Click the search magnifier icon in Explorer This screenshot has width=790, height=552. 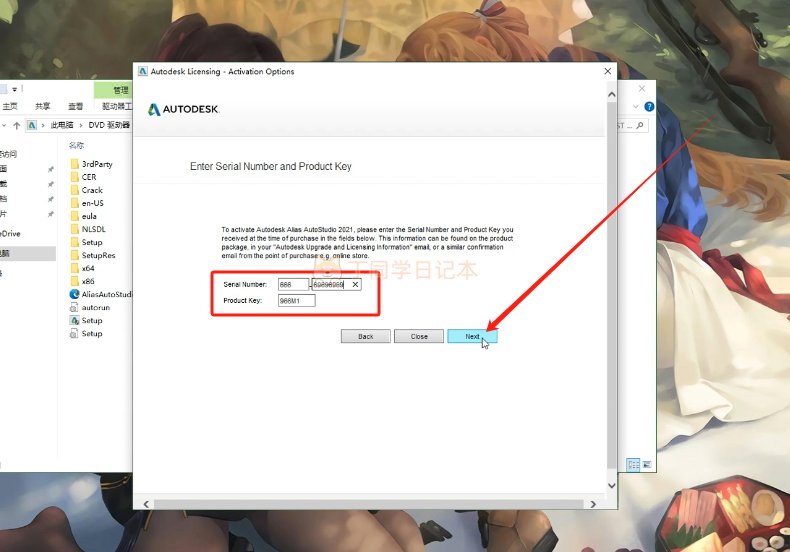[640, 125]
